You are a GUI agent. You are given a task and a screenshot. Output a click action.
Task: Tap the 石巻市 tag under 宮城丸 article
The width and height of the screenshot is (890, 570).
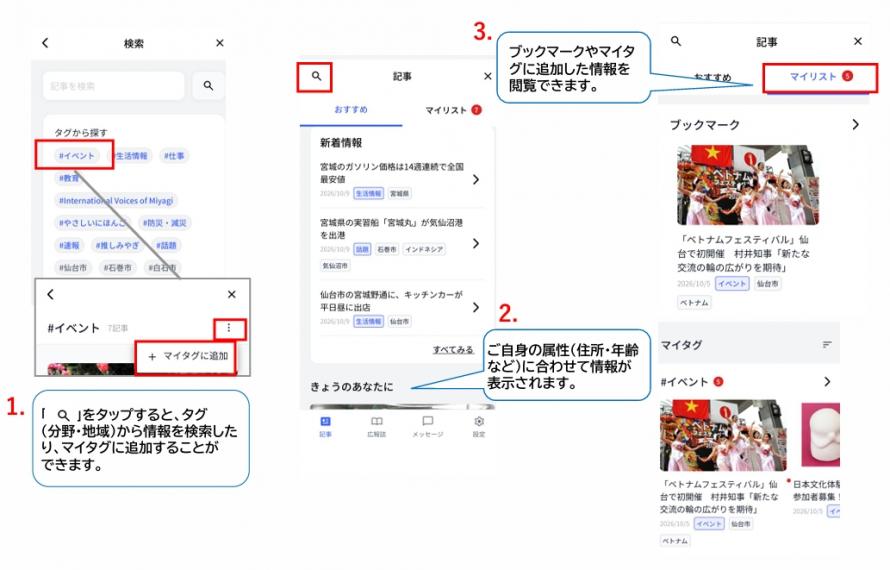click(387, 249)
